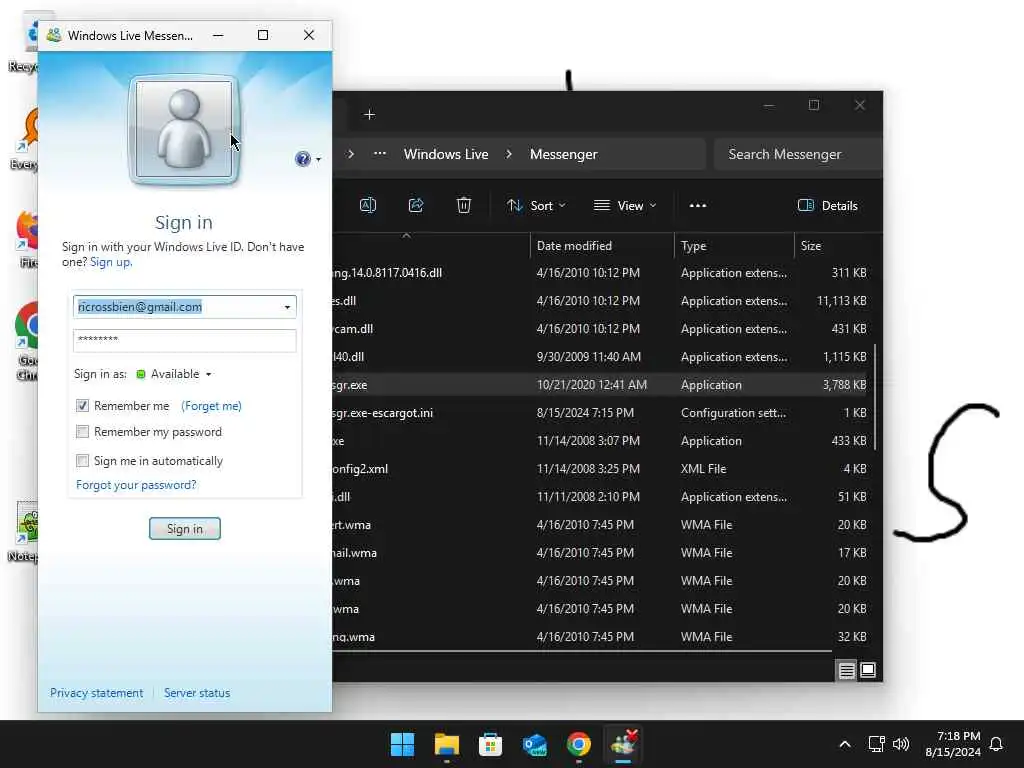Click the Sign up link
Image resolution: width=1024 pixels, height=768 pixels.
111,262
